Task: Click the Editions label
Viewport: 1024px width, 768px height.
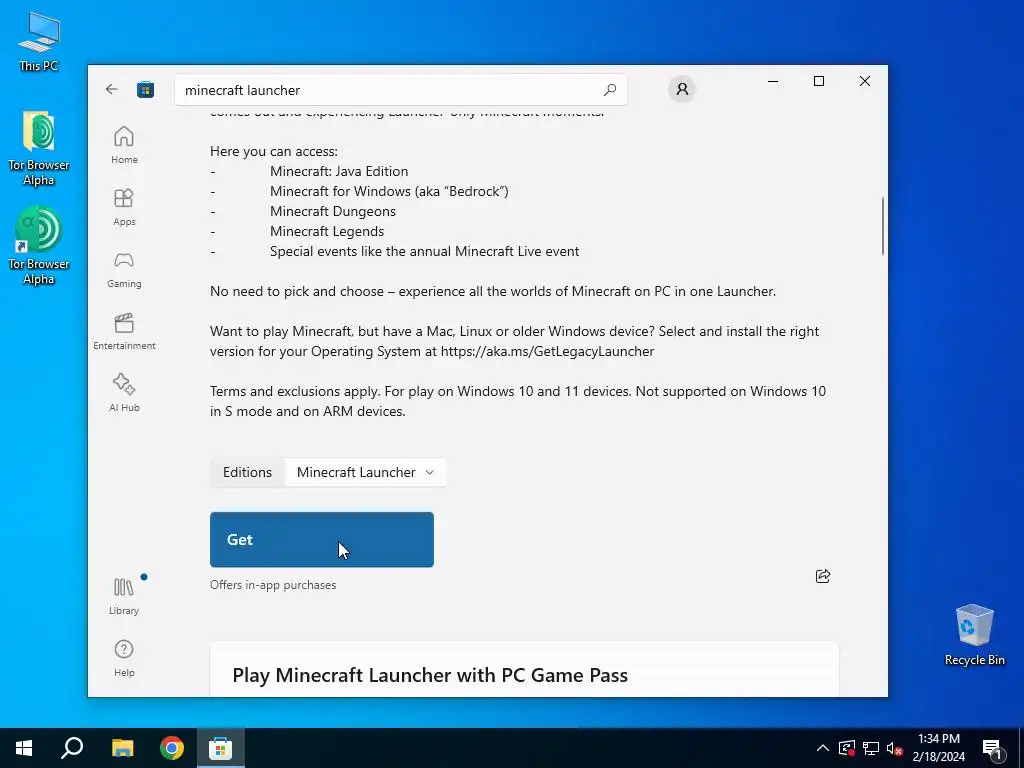Action: pyautogui.click(x=248, y=472)
